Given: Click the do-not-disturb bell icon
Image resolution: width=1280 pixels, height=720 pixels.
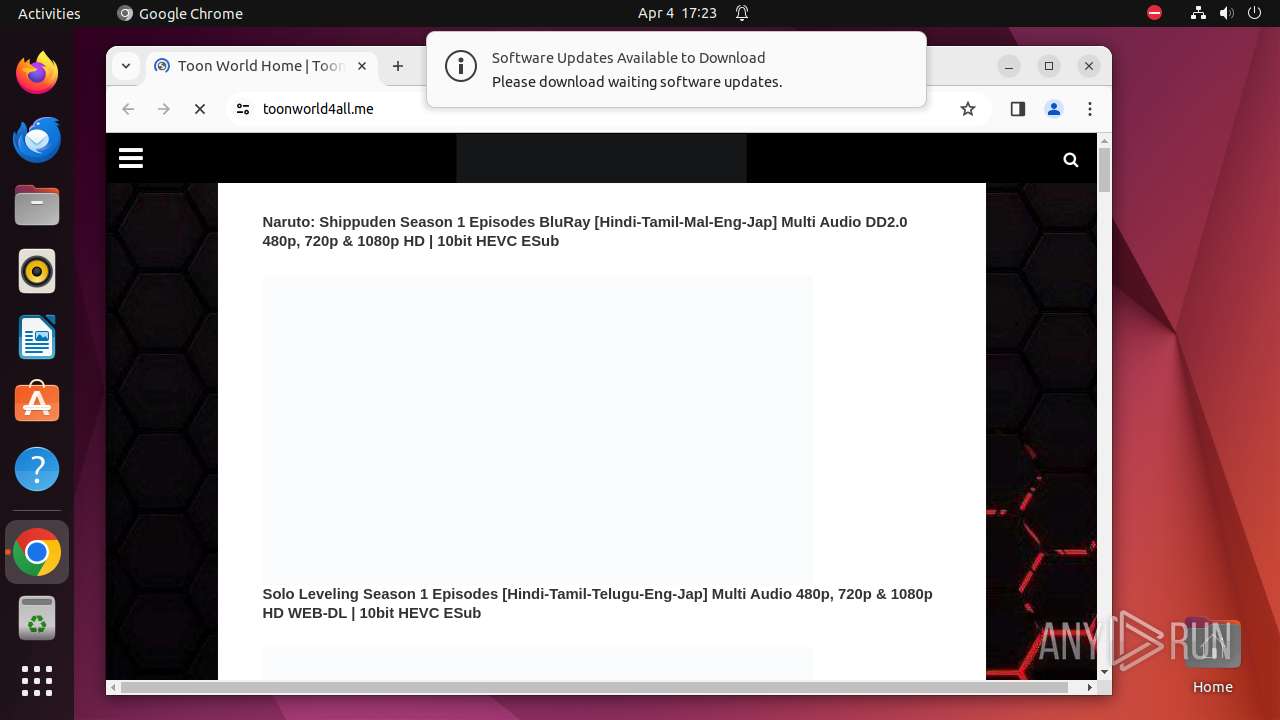Looking at the screenshot, I should [x=742, y=13].
